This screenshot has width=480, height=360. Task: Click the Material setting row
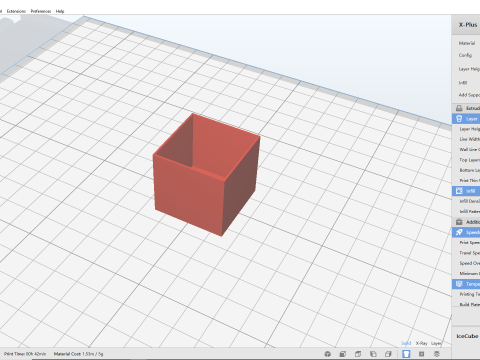467,43
